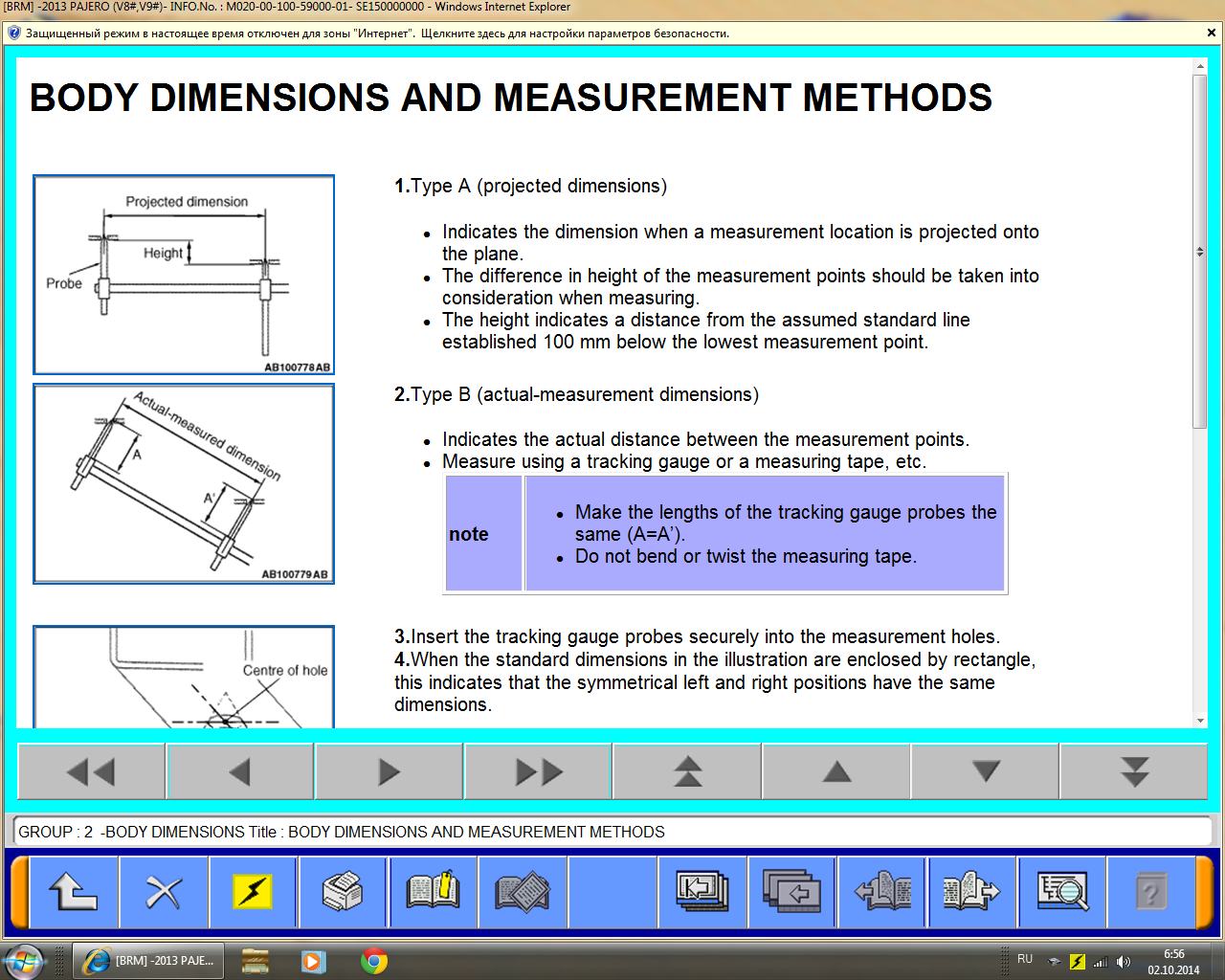Viewport: 1225px width, 980px height.
Task: Click the yellow lightning bolt toolbar icon
Action: click(x=253, y=892)
